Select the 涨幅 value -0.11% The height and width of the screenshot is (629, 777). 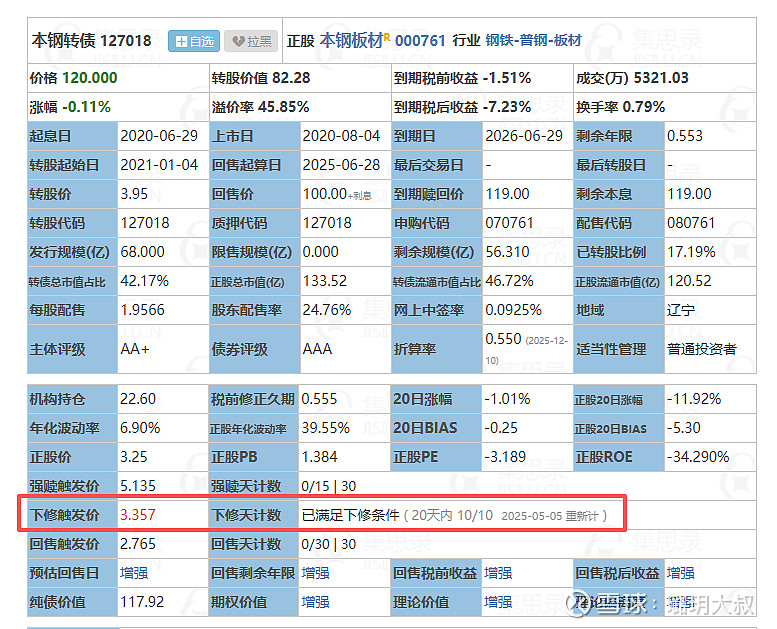coord(86,107)
